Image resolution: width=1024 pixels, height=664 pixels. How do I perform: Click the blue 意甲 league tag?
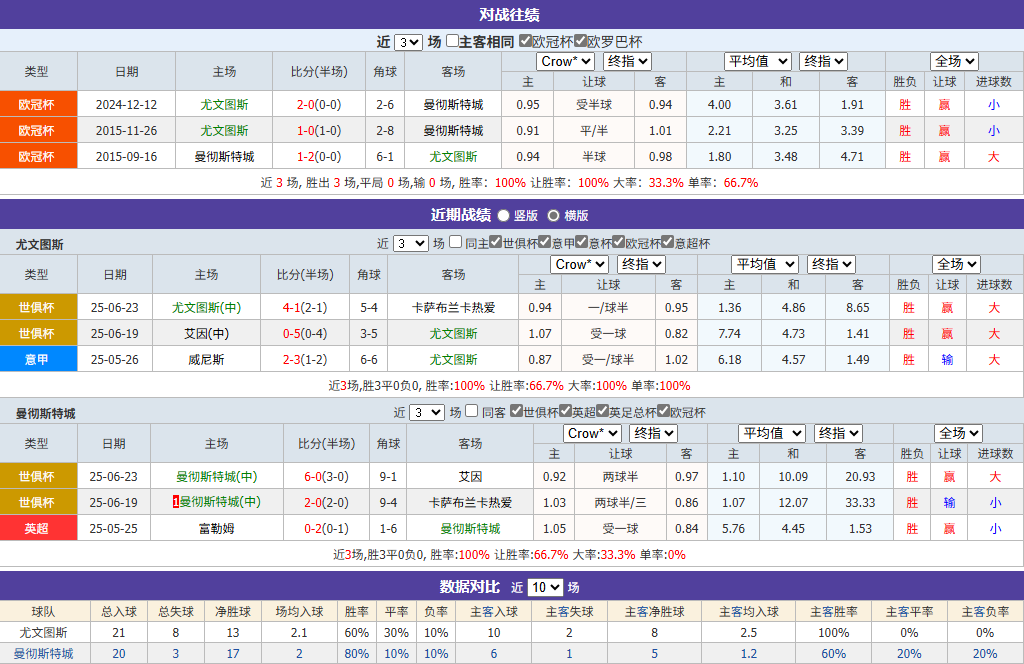tap(38, 358)
